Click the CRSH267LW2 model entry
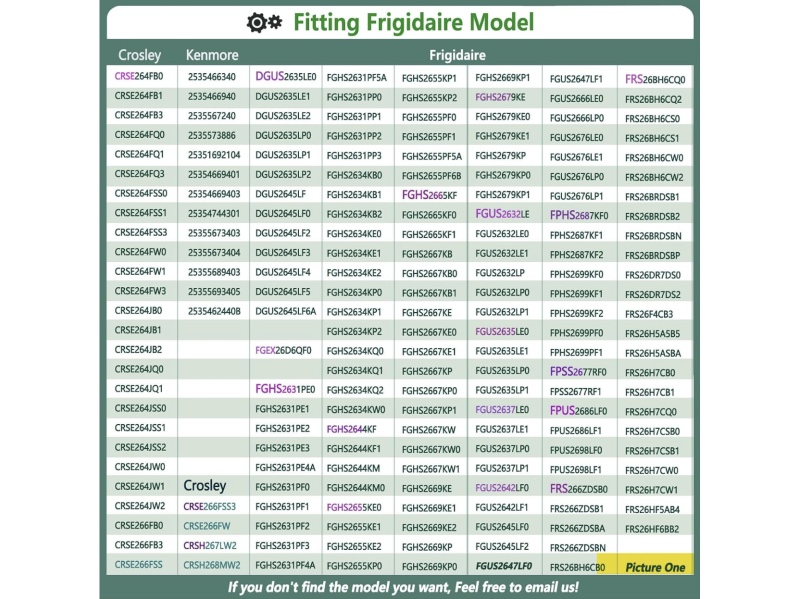800x599 pixels. coord(210,545)
